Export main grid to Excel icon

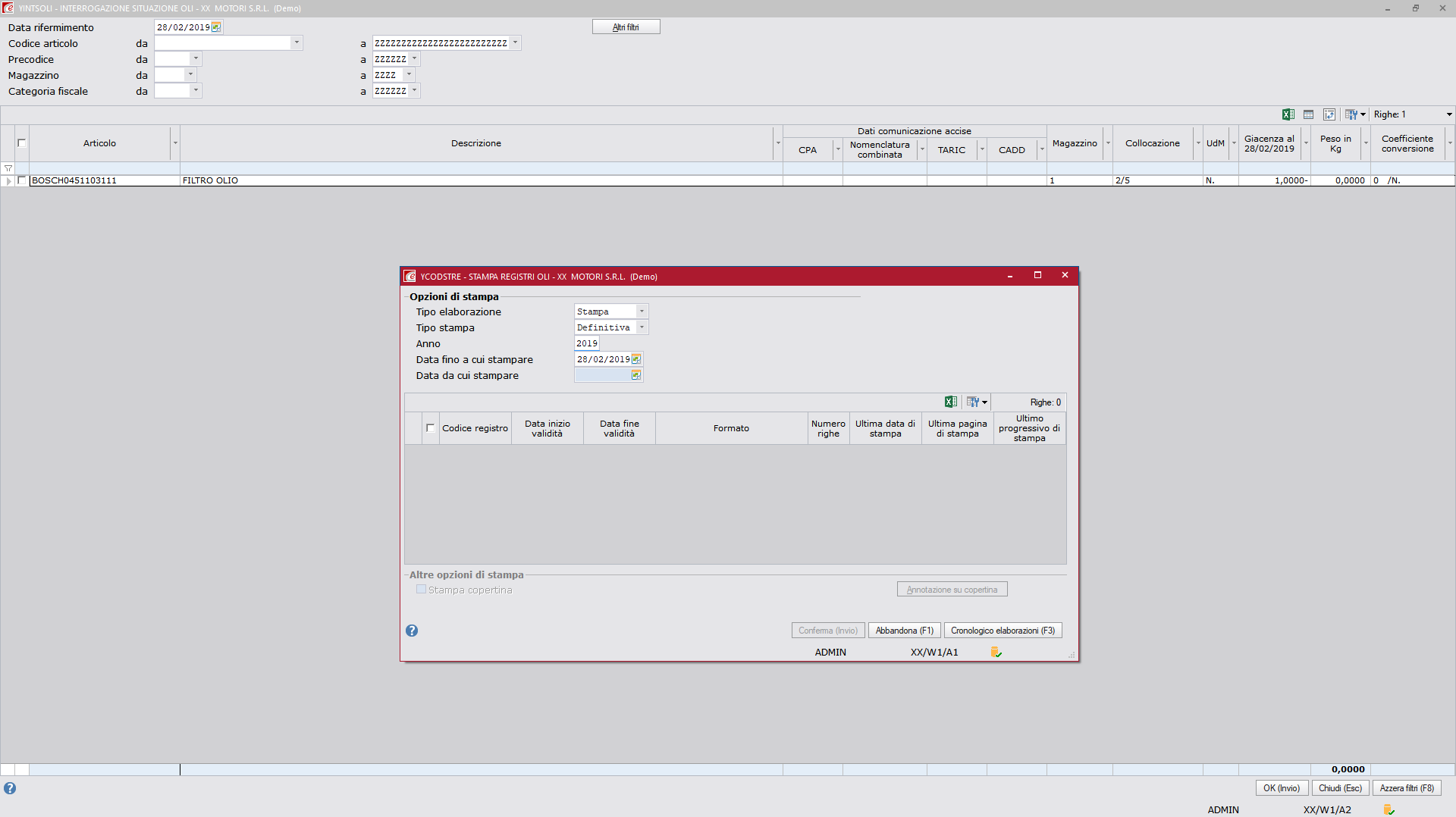click(1288, 114)
